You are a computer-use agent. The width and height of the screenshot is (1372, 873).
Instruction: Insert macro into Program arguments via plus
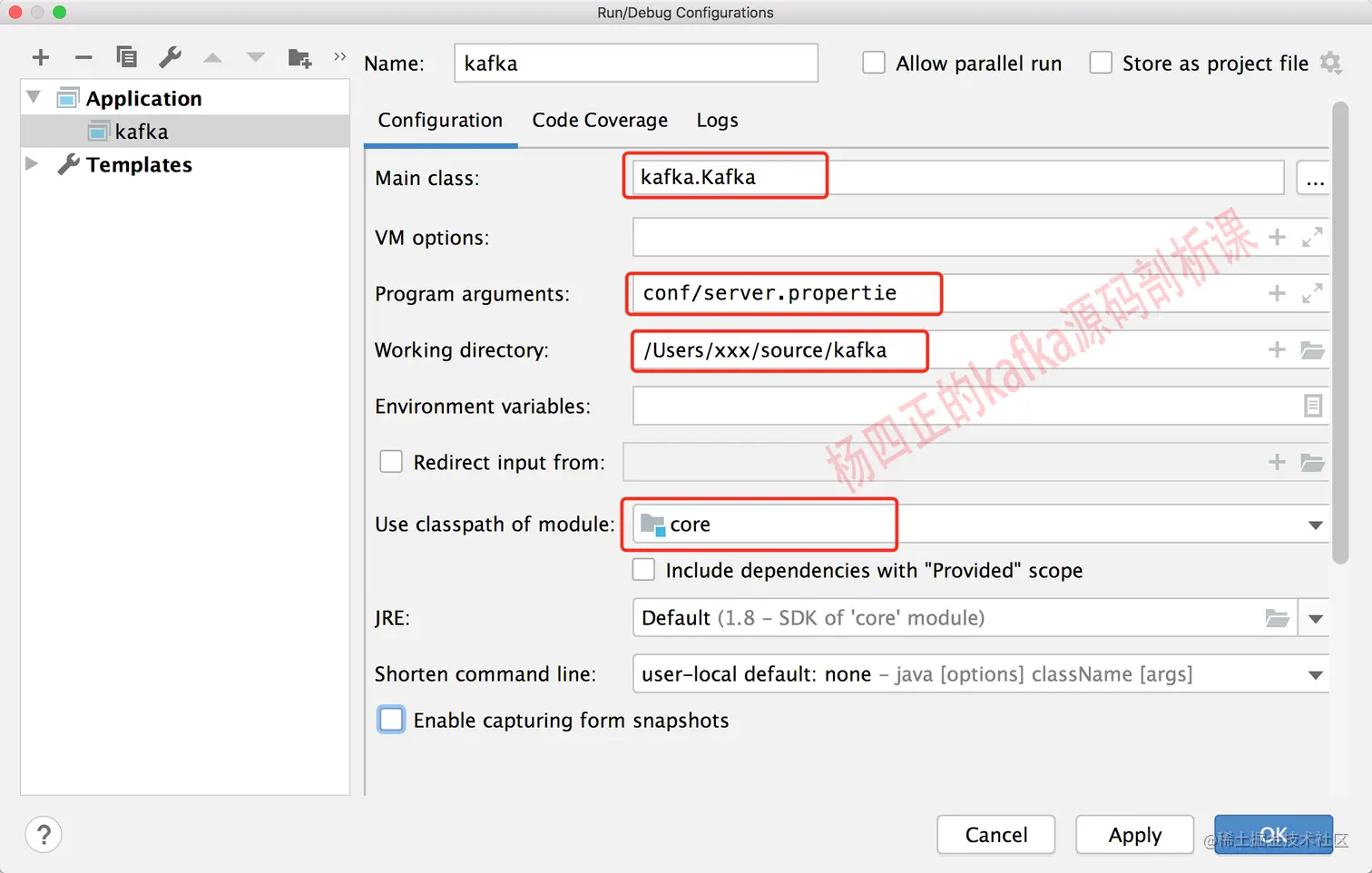tap(1277, 293)
